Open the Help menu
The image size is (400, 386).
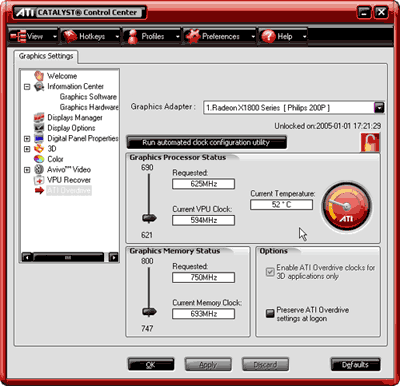283,36
